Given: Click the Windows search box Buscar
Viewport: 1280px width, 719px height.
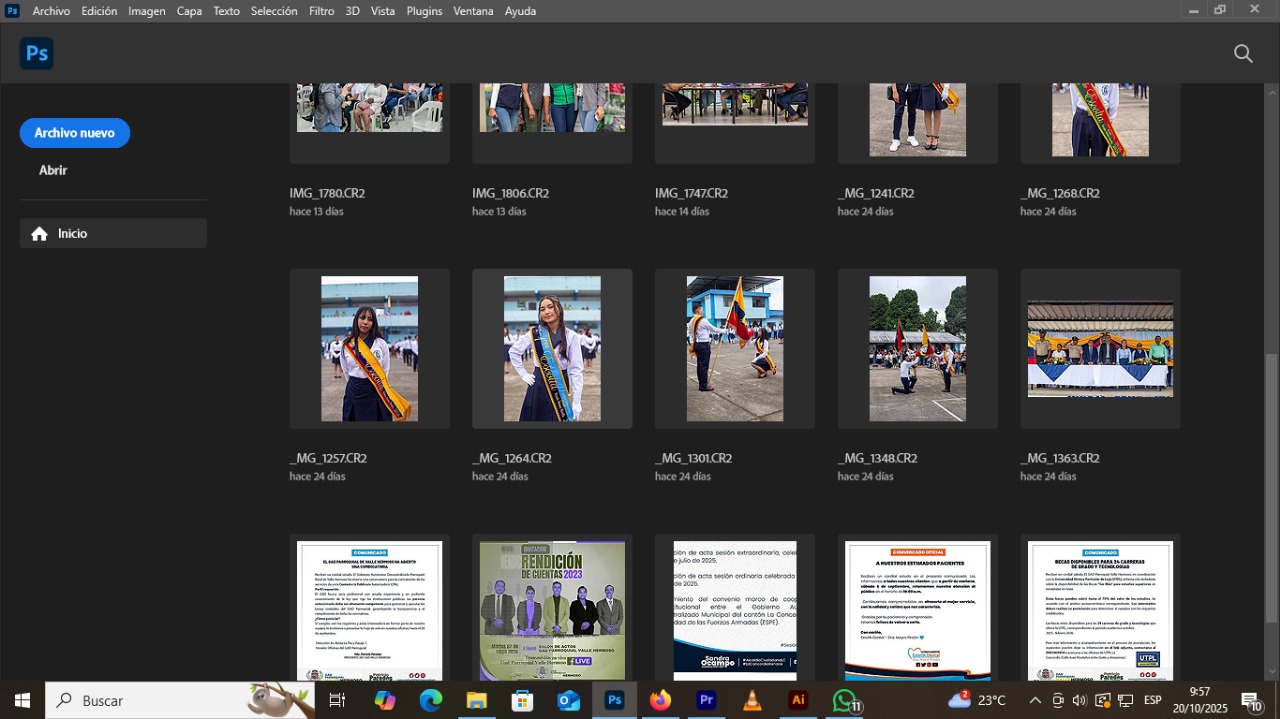Looking at the screenshot, I should coord(160,700).
